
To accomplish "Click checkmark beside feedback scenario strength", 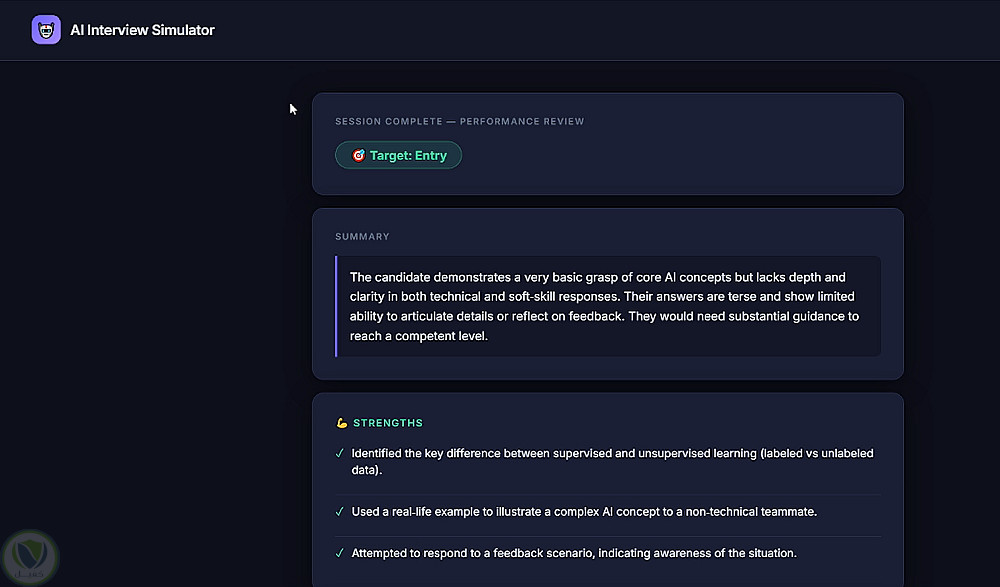I will 339,553.
